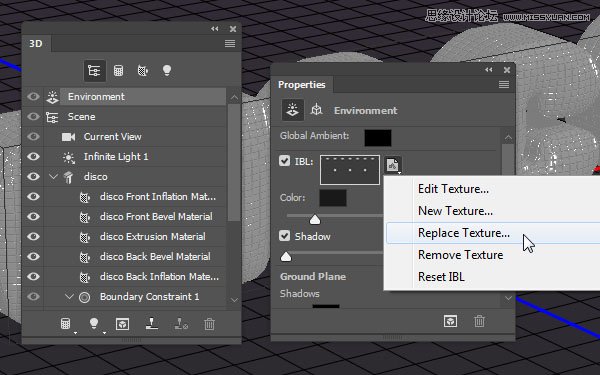Hide the disco mesh

coord(33,176)
